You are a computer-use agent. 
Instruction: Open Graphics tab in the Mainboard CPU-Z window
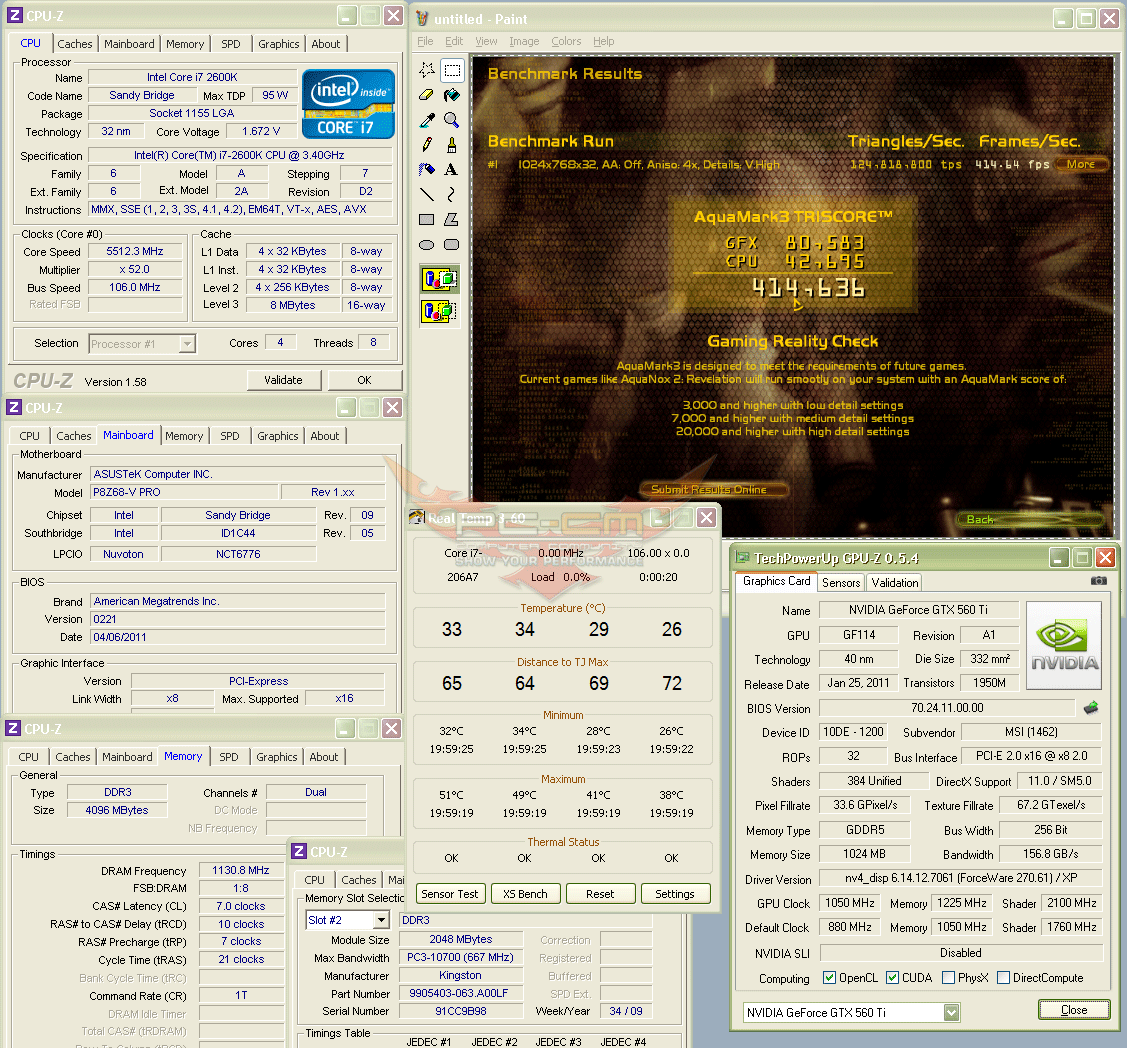click(x=277, y=436)
